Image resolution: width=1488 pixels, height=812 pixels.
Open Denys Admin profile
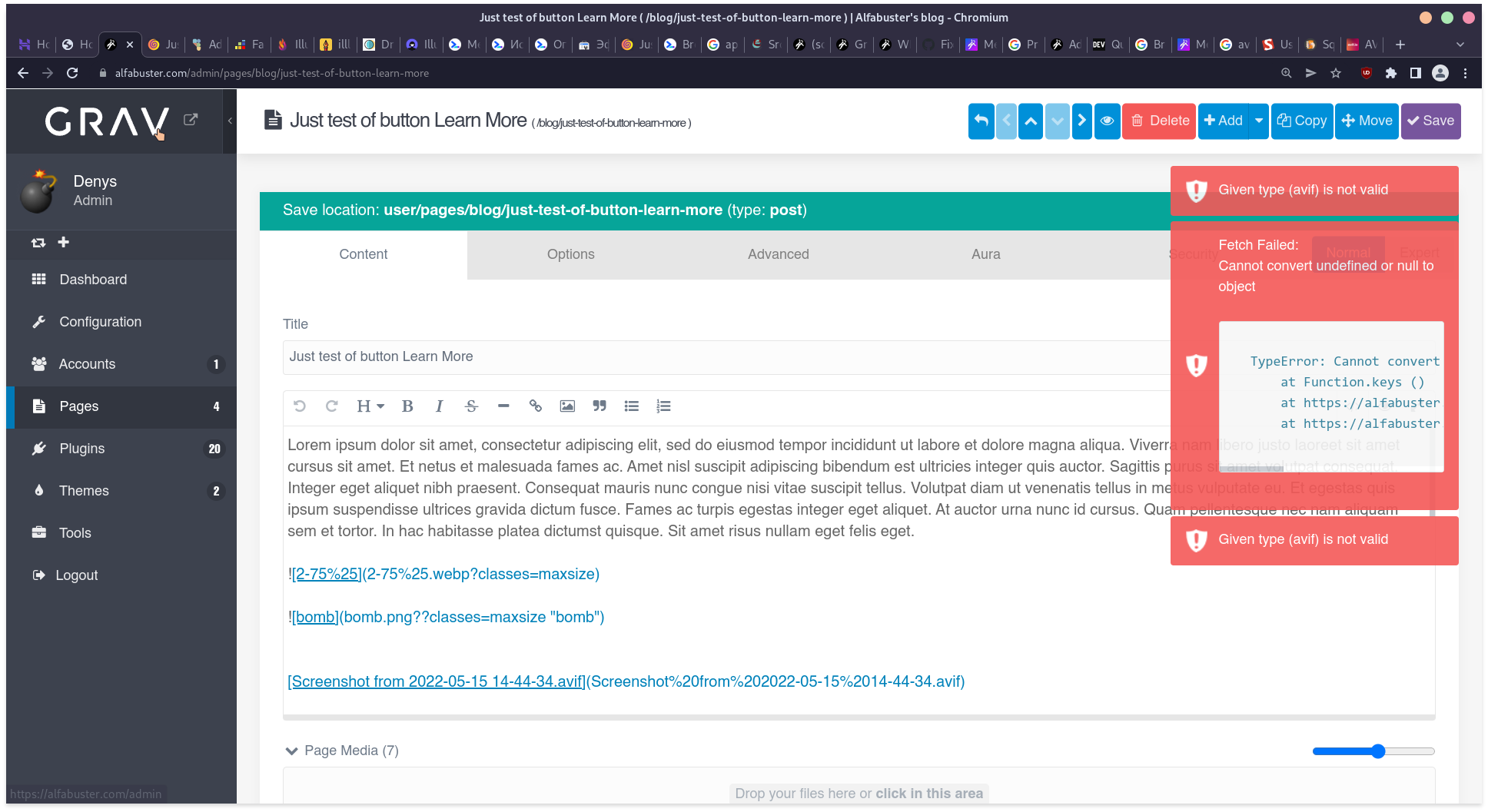[121, 191]
